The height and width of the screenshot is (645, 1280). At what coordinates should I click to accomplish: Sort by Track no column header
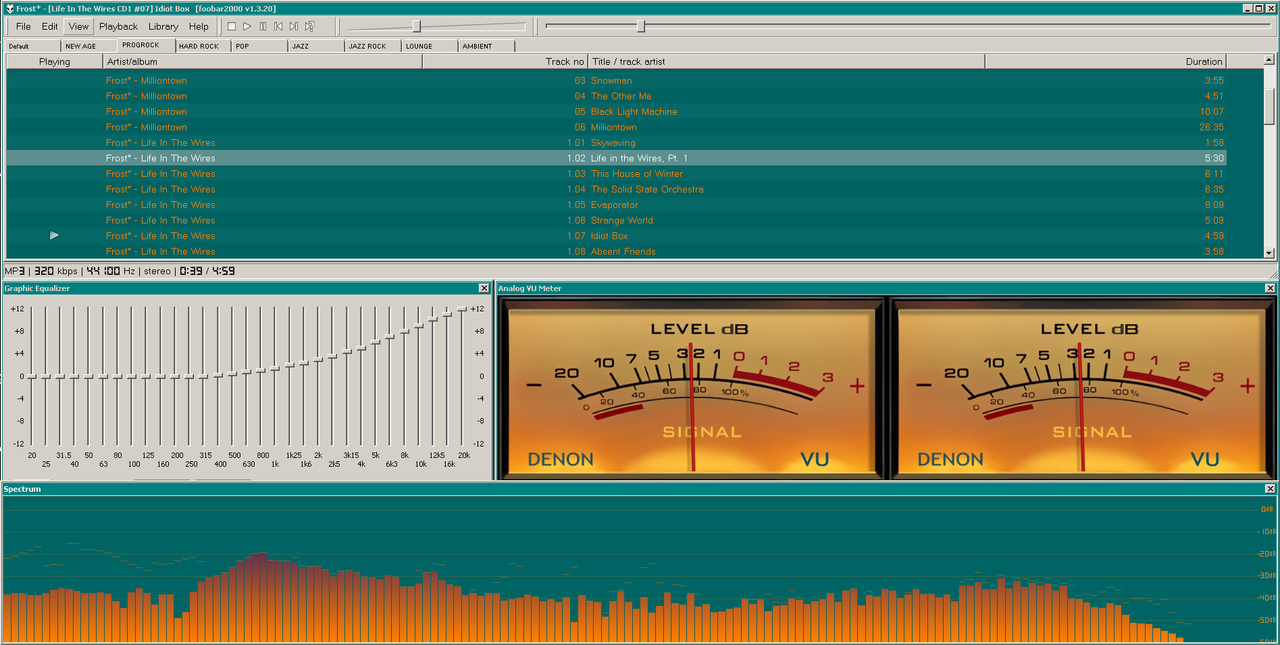pos(505,62)
